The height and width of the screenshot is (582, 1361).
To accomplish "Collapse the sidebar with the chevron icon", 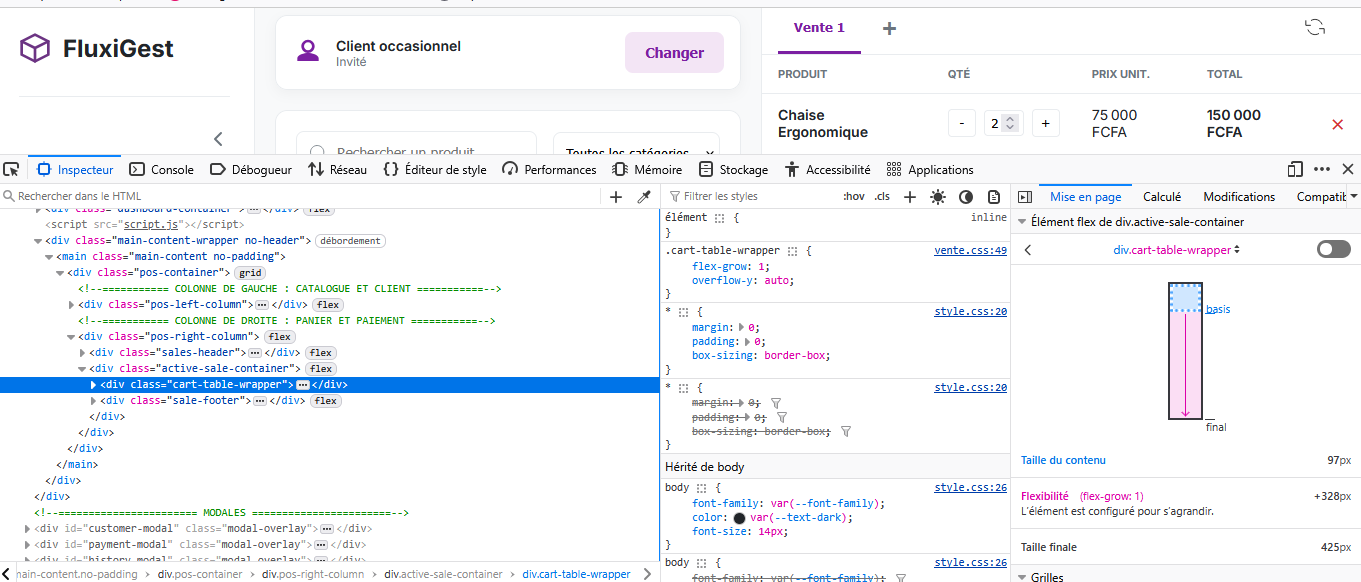I will pyautogui.click(x=218, y=139).
